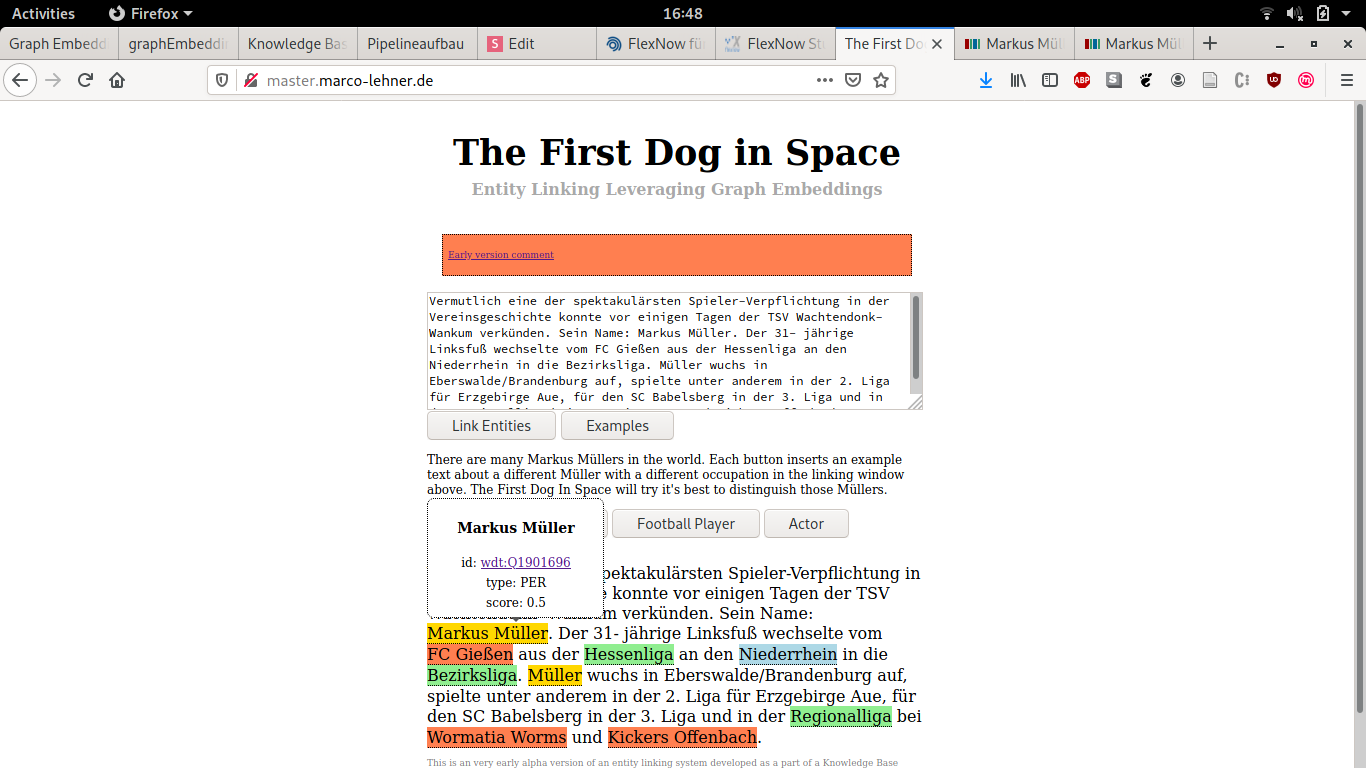The height and width of the screenshot is (768, 1366).
Task: Open Adblock Plus extension
Action: pyautogui.click(x=1082, y=80)
